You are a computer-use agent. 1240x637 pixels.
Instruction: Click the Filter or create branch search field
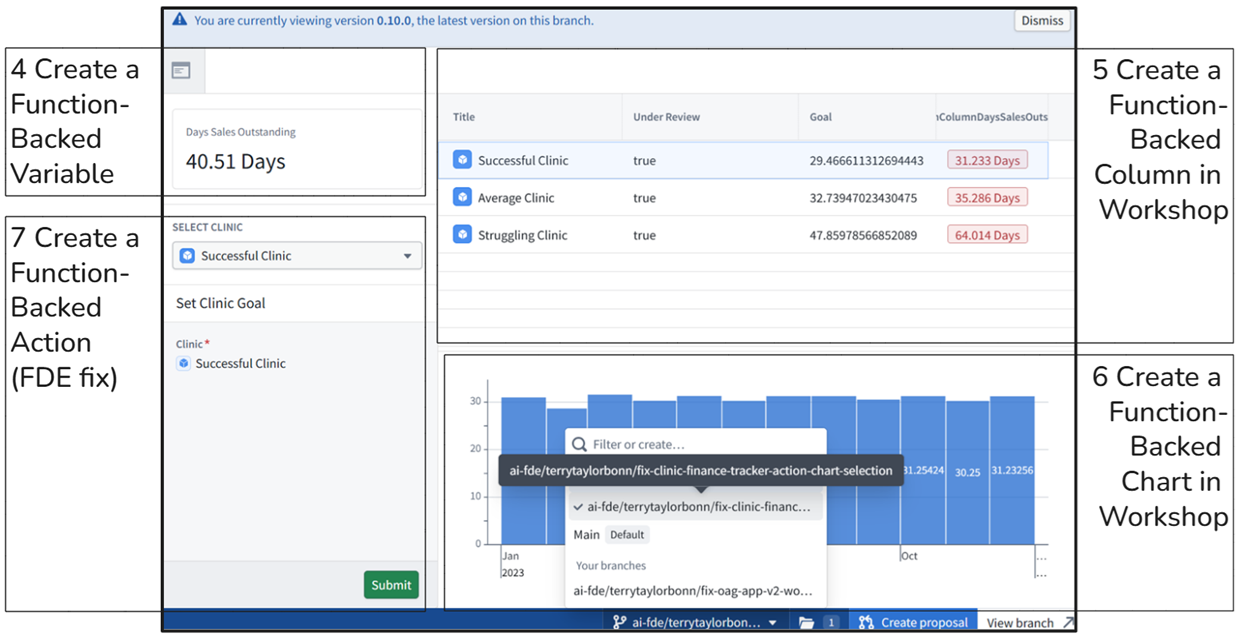pos(696,444)
